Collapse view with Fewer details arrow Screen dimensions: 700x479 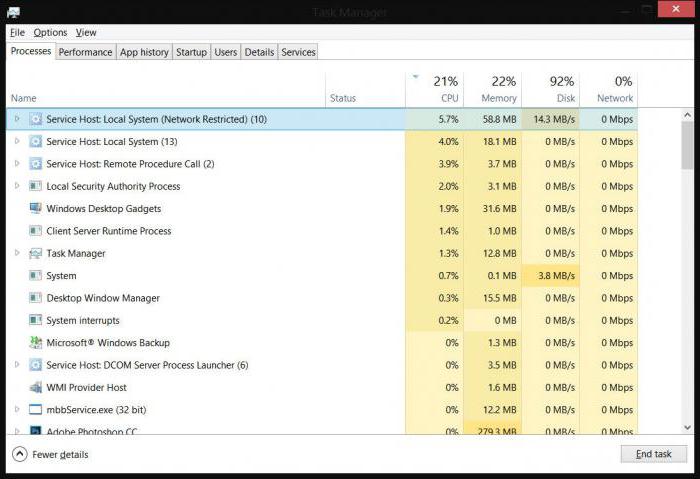coord(20,454)
